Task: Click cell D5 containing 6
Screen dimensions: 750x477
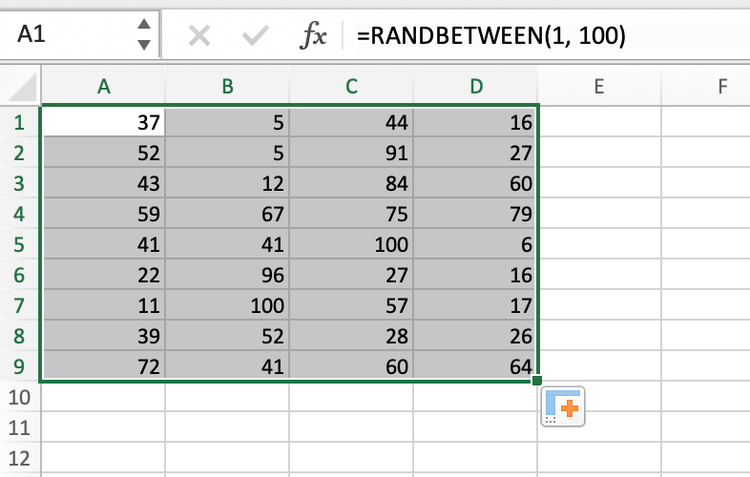Action: click(x=475, y=244)
